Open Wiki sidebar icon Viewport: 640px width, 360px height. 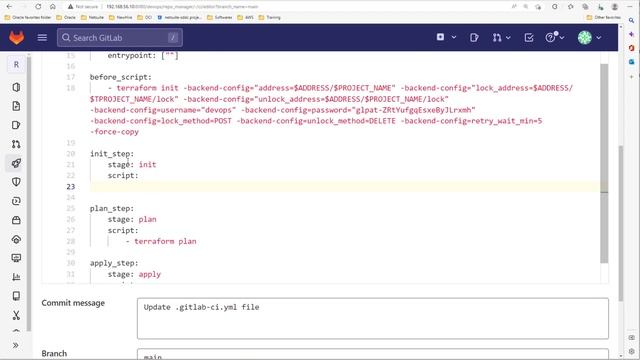coord(16,296)
